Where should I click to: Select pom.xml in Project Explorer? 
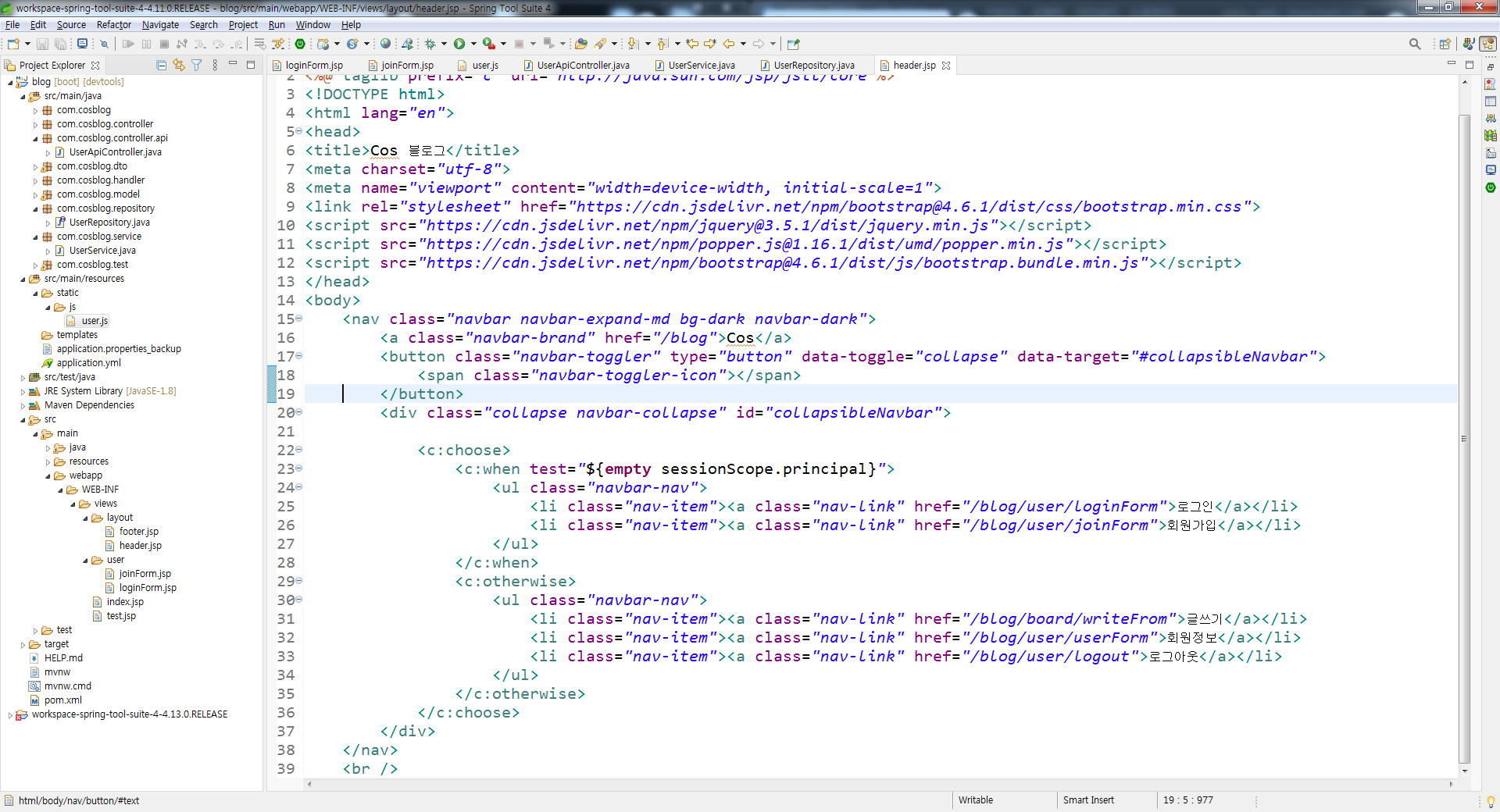(62, 700)
